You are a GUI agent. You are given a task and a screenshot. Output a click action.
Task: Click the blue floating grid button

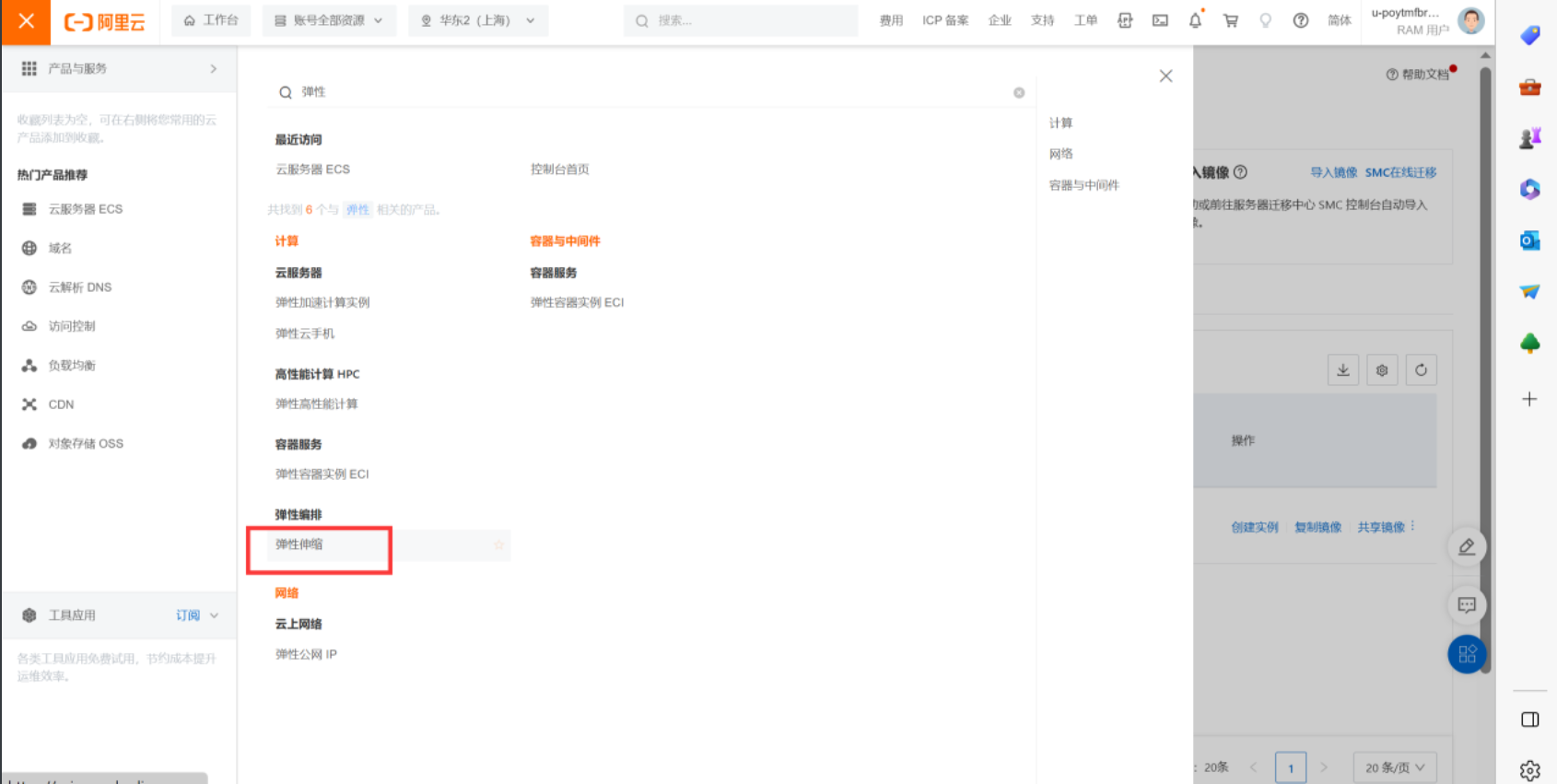[x=1467, y=655]
